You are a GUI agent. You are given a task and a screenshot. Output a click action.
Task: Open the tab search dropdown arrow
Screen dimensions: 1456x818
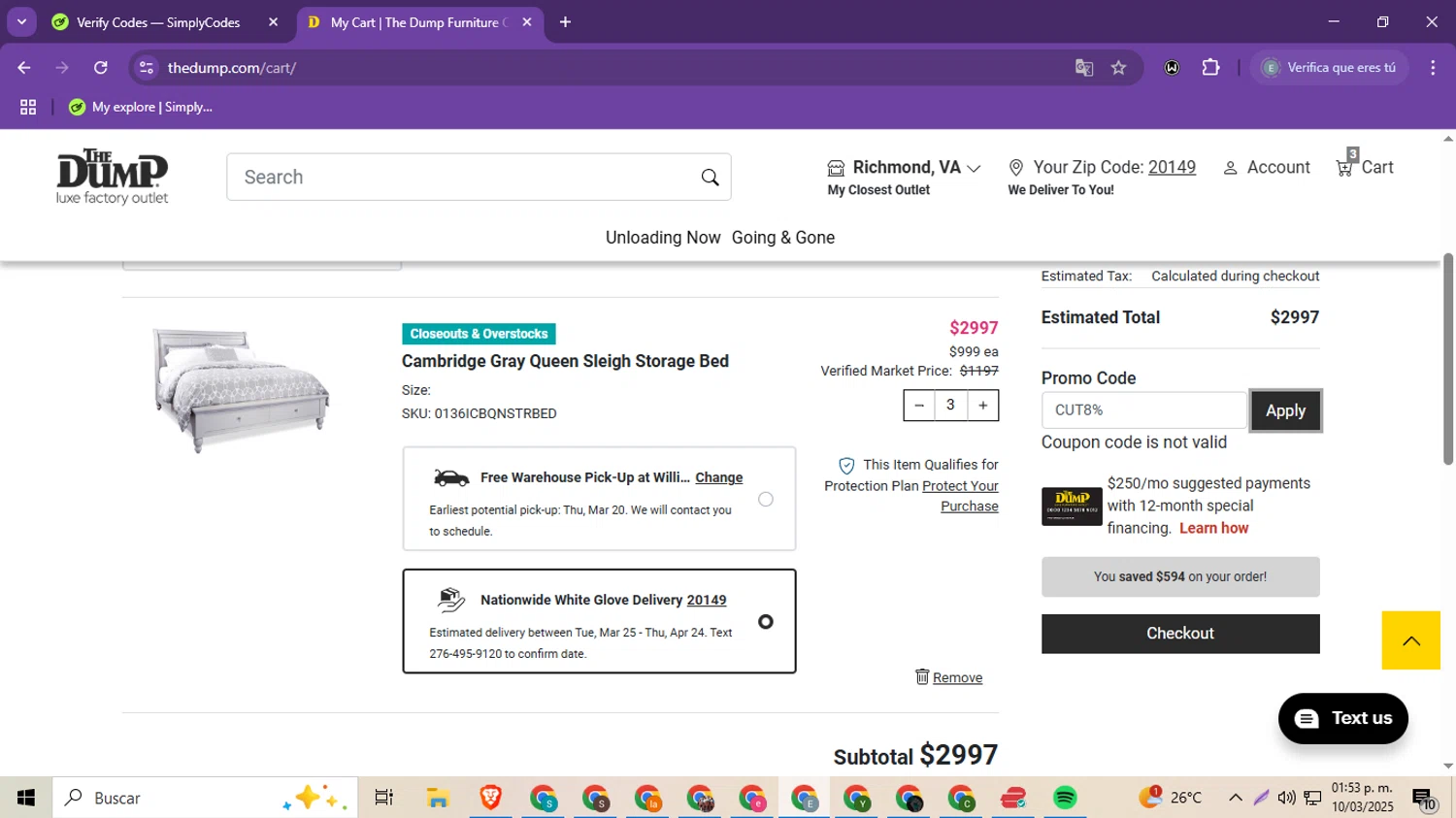[x=21, y=22]
